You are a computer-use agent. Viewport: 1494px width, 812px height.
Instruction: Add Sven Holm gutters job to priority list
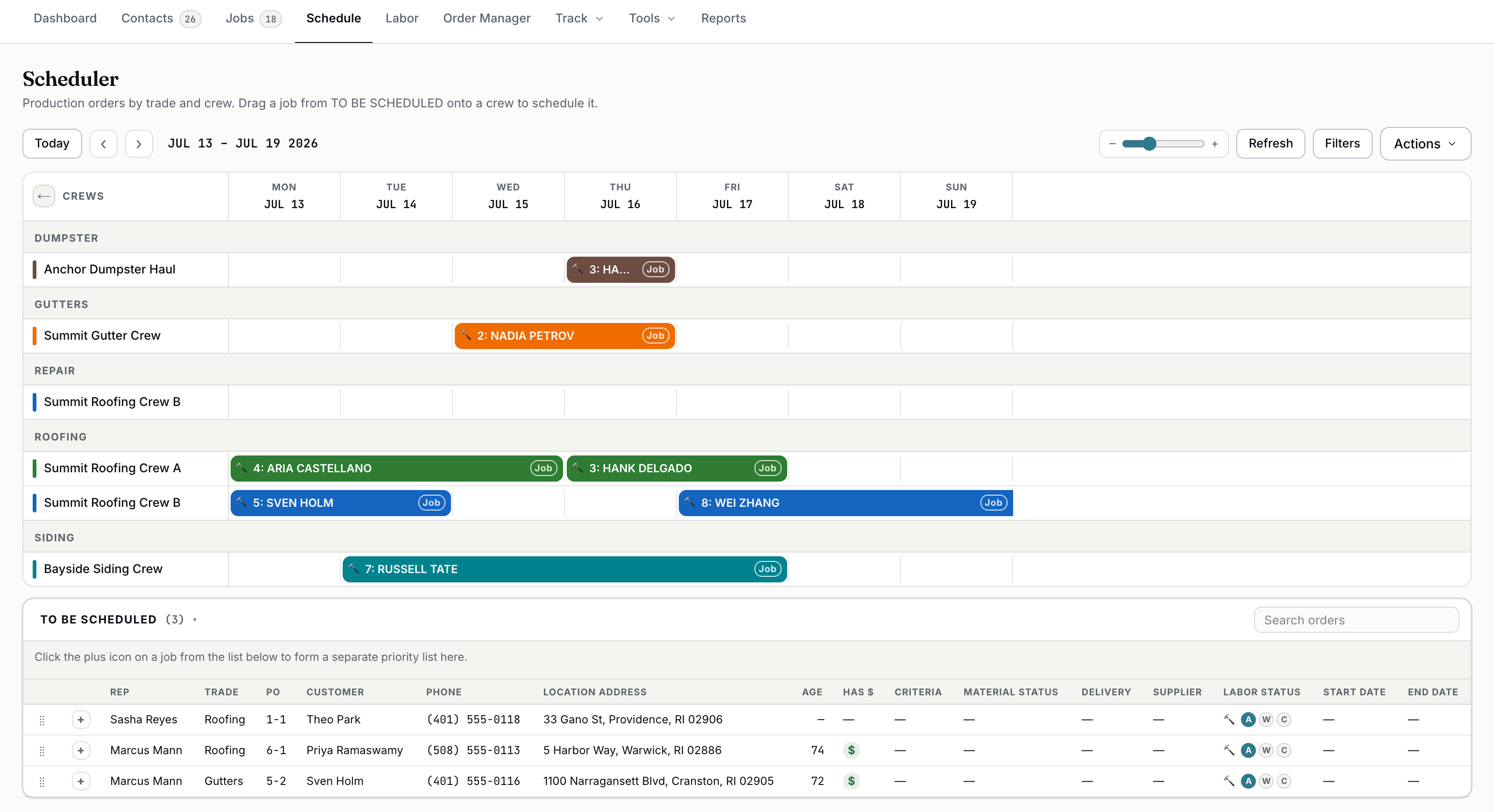pyautogui.click(x=81, y=781)
